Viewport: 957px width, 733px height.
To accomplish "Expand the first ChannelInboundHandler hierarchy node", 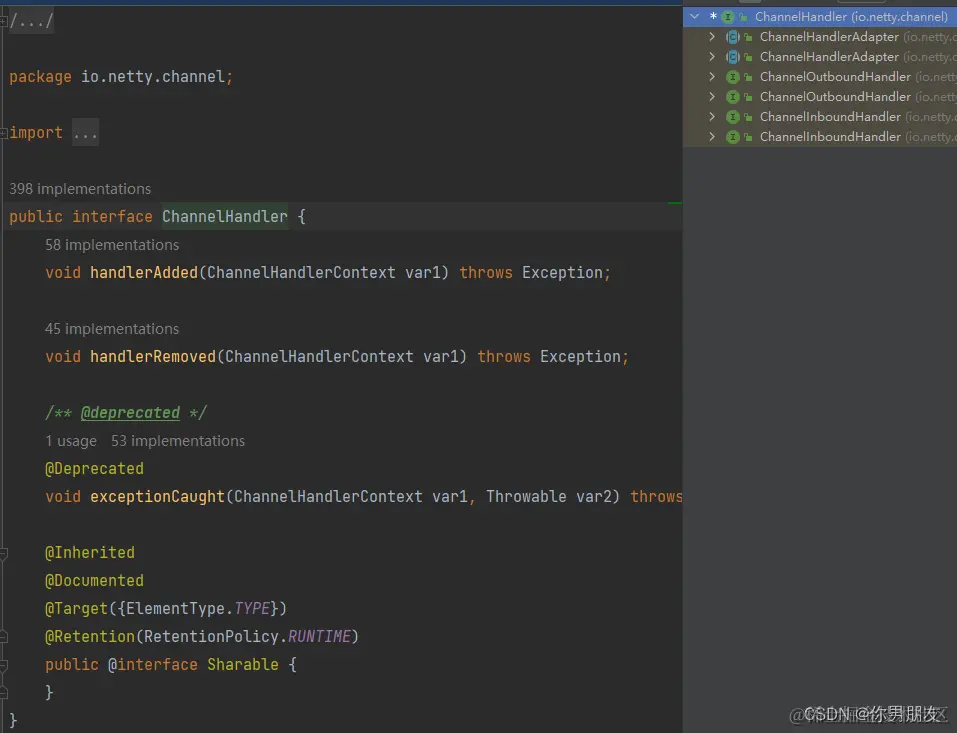I will point(712,117).
